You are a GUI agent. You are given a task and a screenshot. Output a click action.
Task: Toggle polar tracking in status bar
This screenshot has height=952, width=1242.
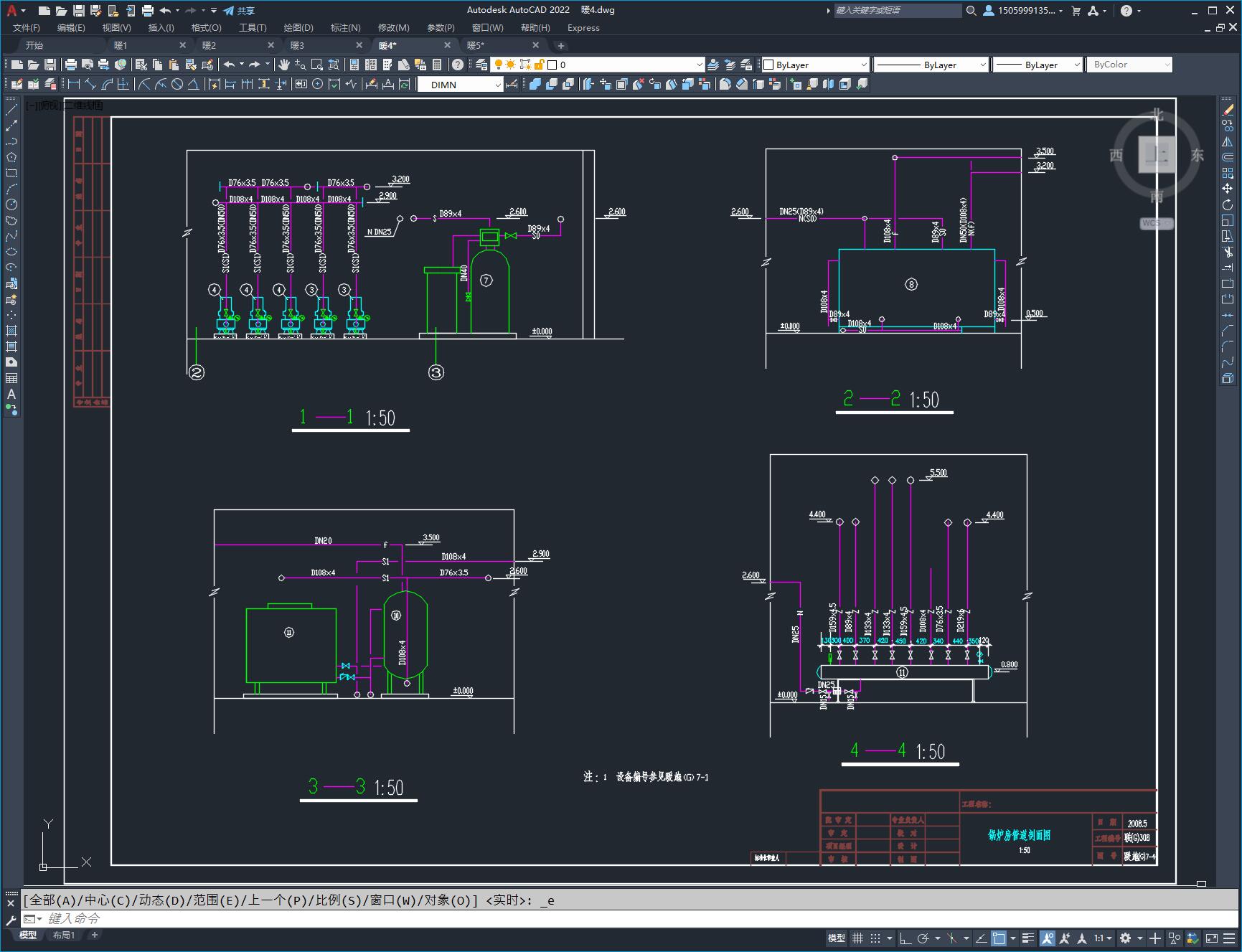tap(923, 938)
